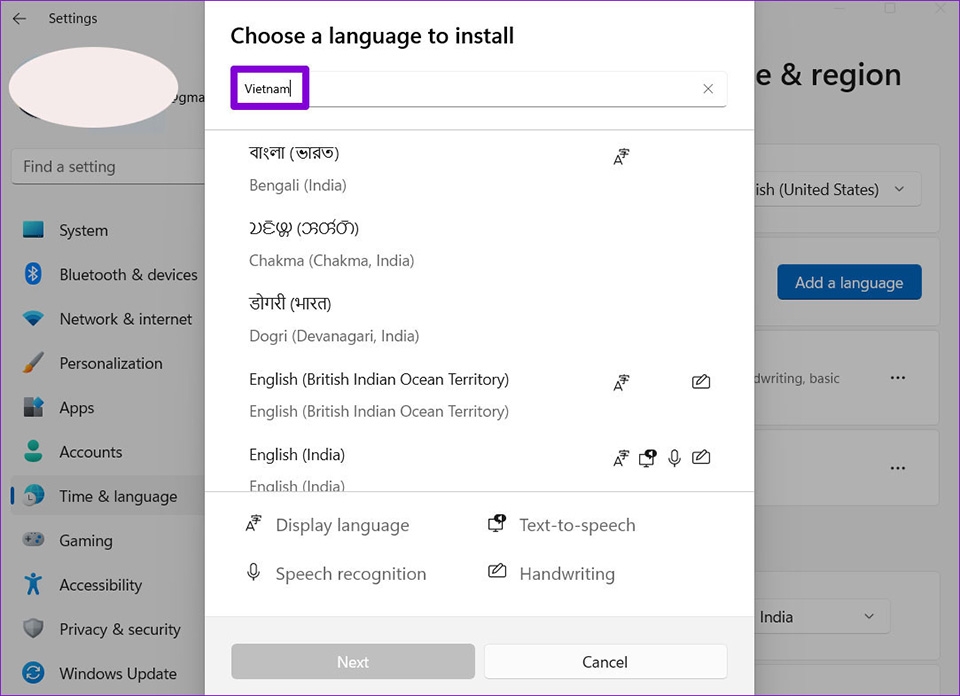The width and height of the screenshot is (960, 696).
Task: Choose Bengali (India) language
Action: pos(294,168)
